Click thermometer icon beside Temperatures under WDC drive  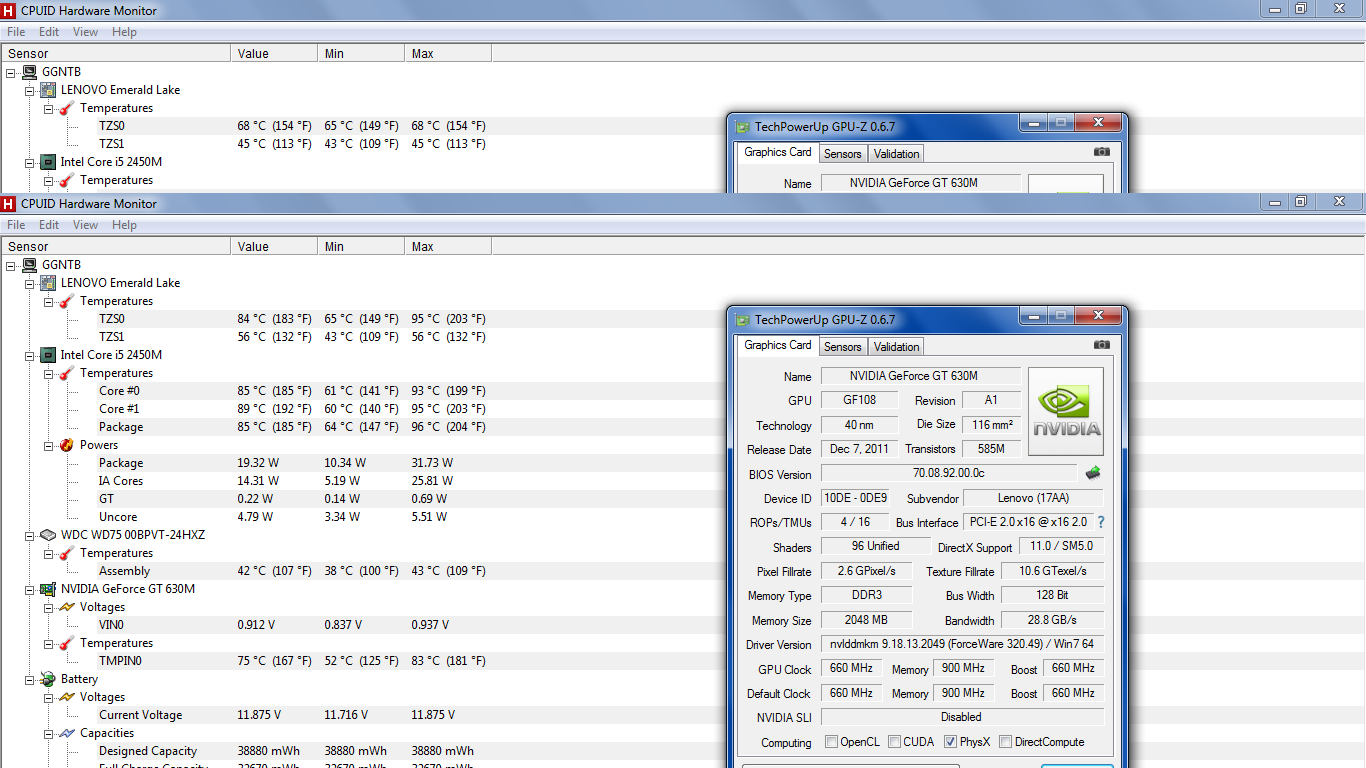click(x=66, y=553)
